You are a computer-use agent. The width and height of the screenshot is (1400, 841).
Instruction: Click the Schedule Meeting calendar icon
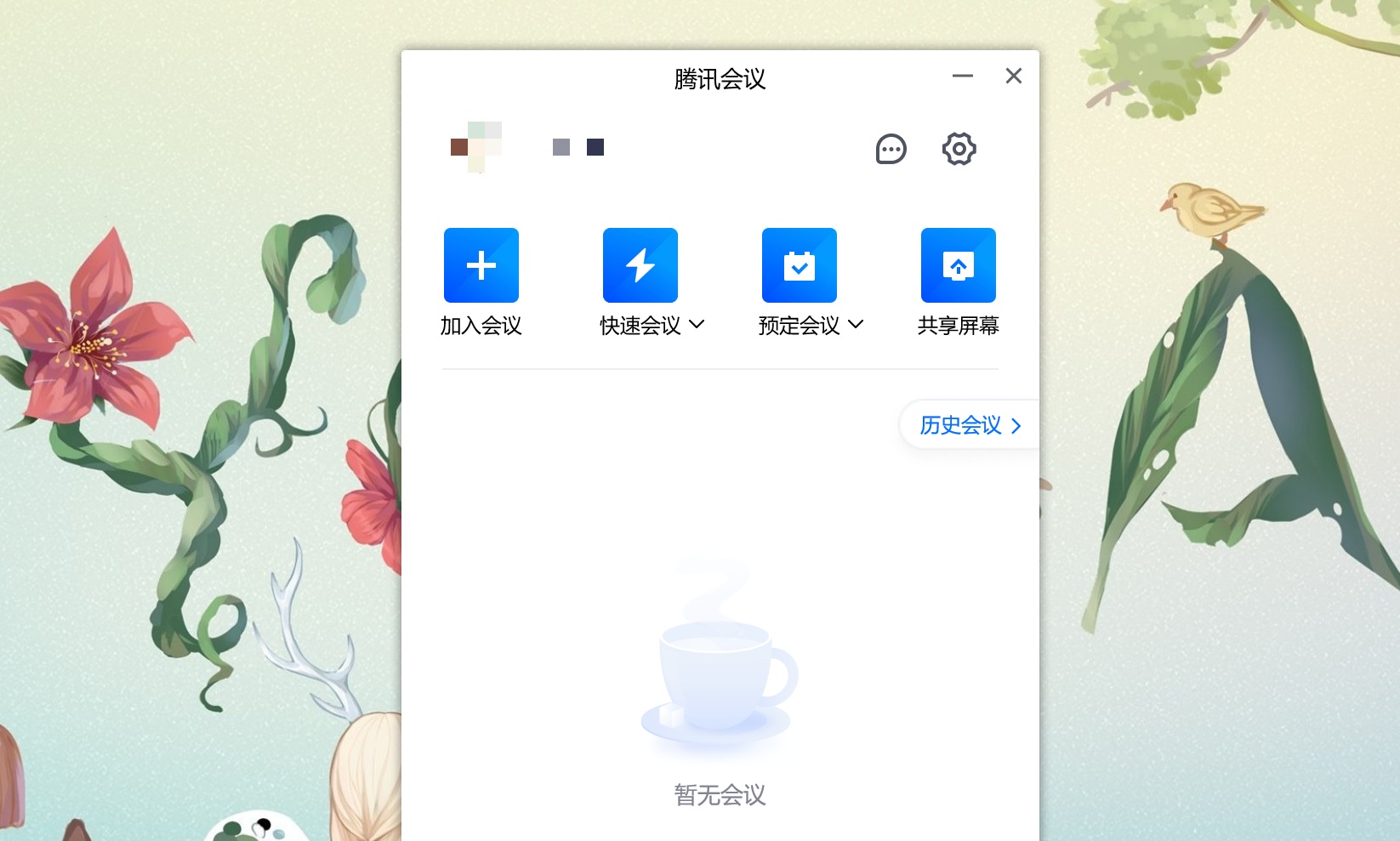point(800,265)
